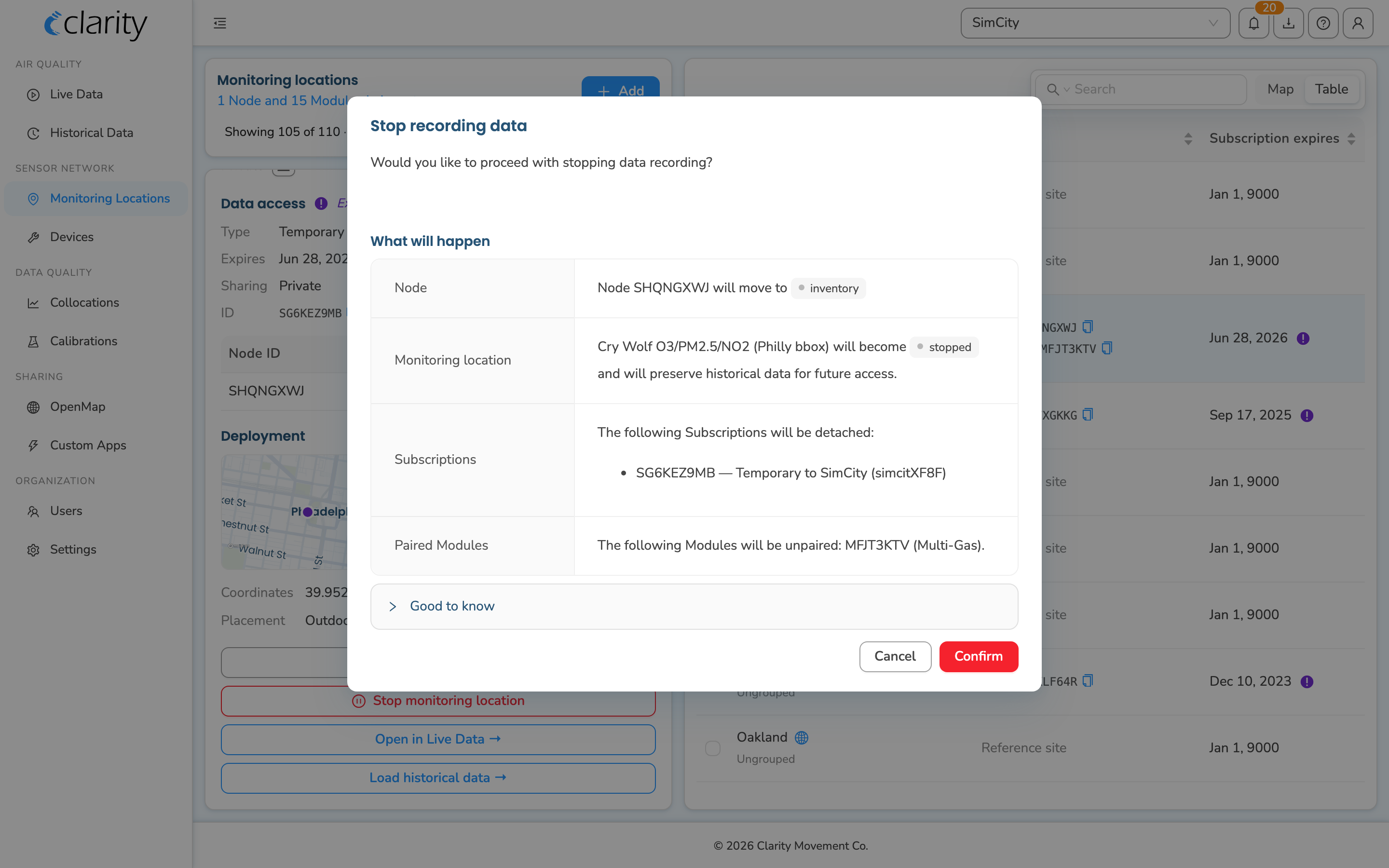Click the Settings gear icon
The image size is (1389, 868).
tap(33, 550)
